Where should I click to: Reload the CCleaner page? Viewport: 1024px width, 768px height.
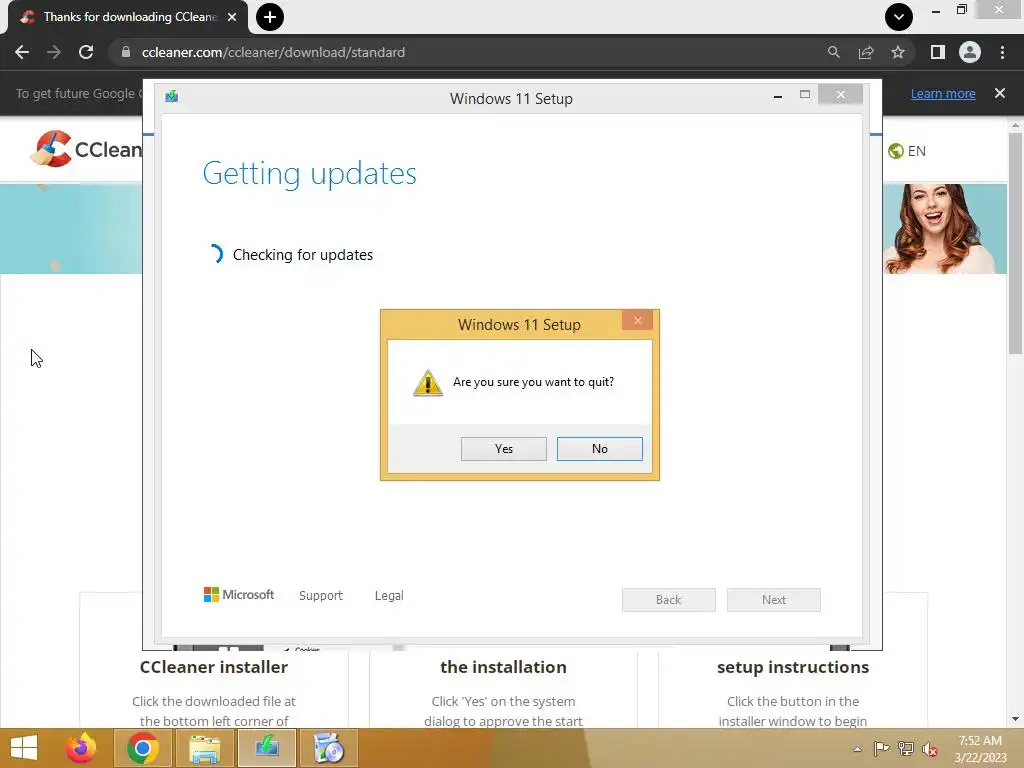86,52
